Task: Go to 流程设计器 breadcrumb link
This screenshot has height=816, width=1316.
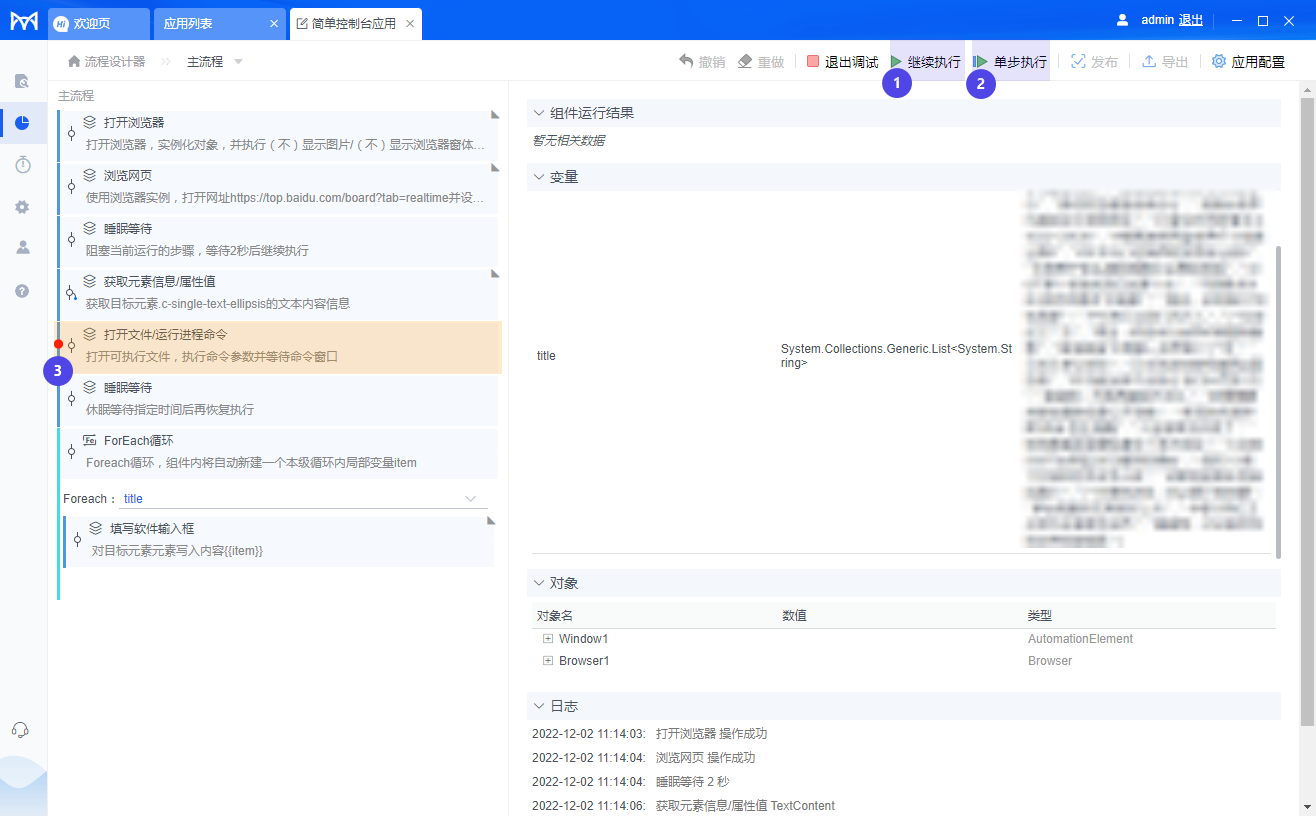Action: tap(115, 61)
